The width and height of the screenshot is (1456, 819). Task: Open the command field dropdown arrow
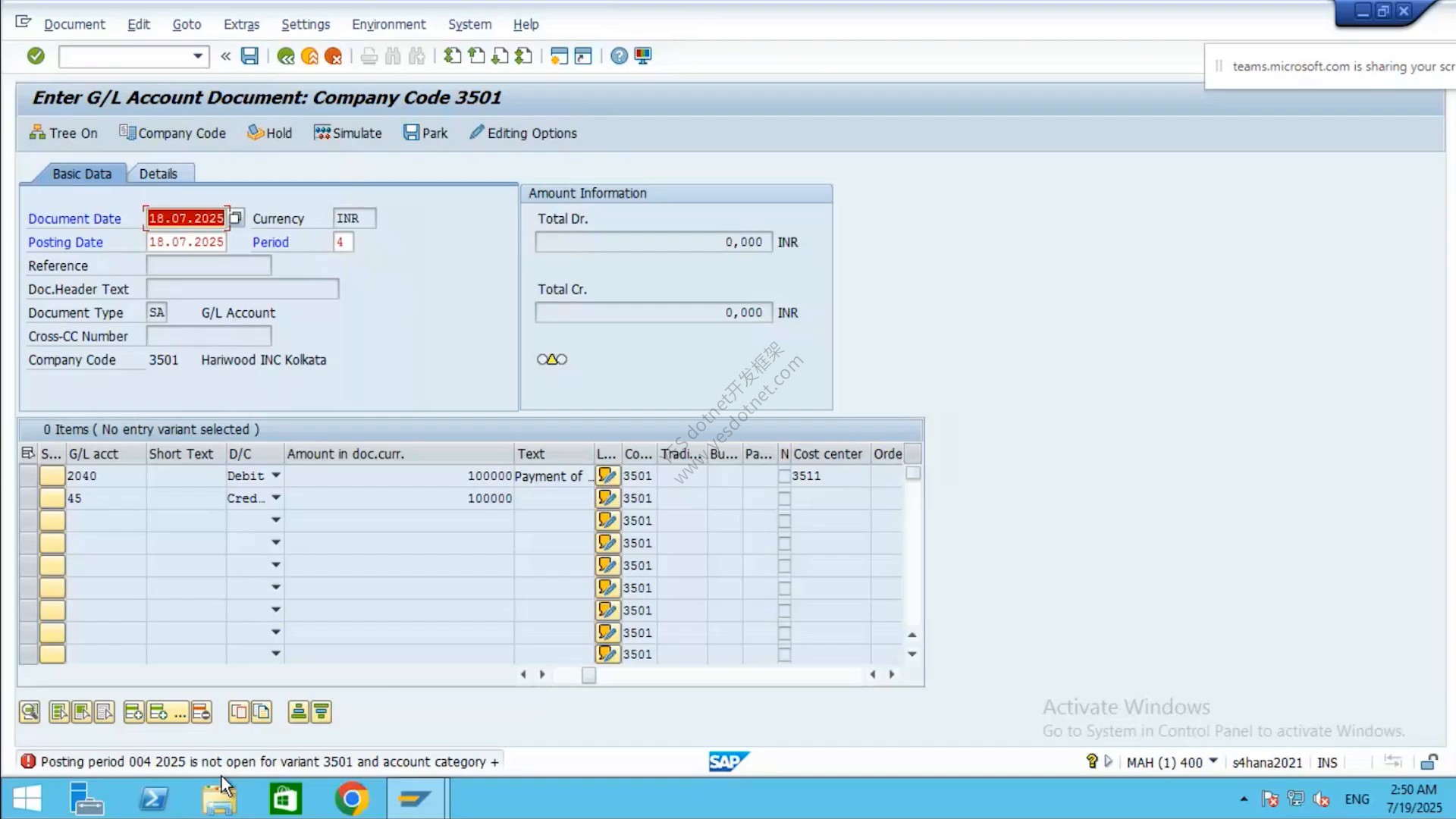point(198,56)
